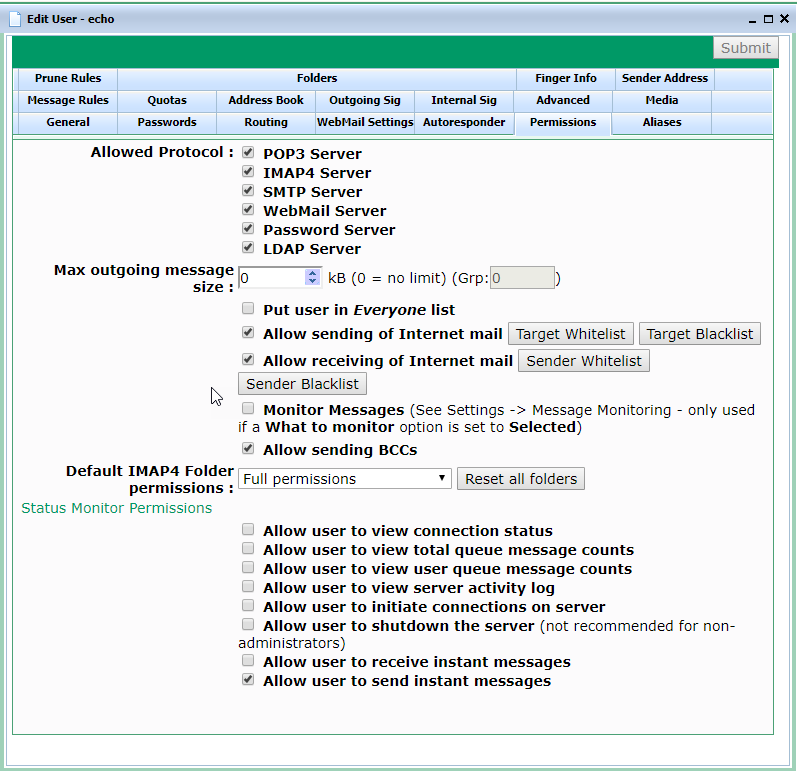The width and height of the screenshot is (797, 771).
Task: Uncheck the POP3 Server protocol
Action: click(x=248, y=152)
